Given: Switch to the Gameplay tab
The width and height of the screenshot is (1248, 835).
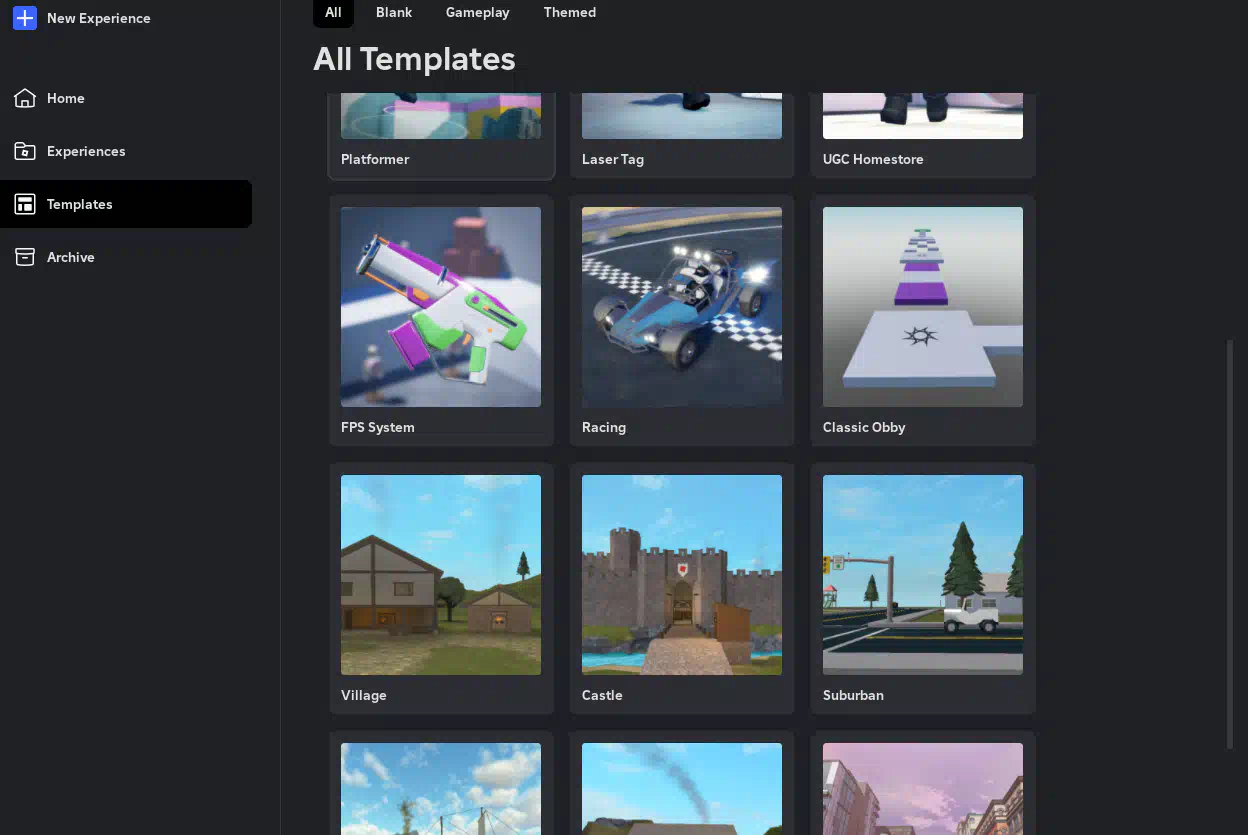Looking at the screenshot, I should pyautogui.click(x=477, y=12).
